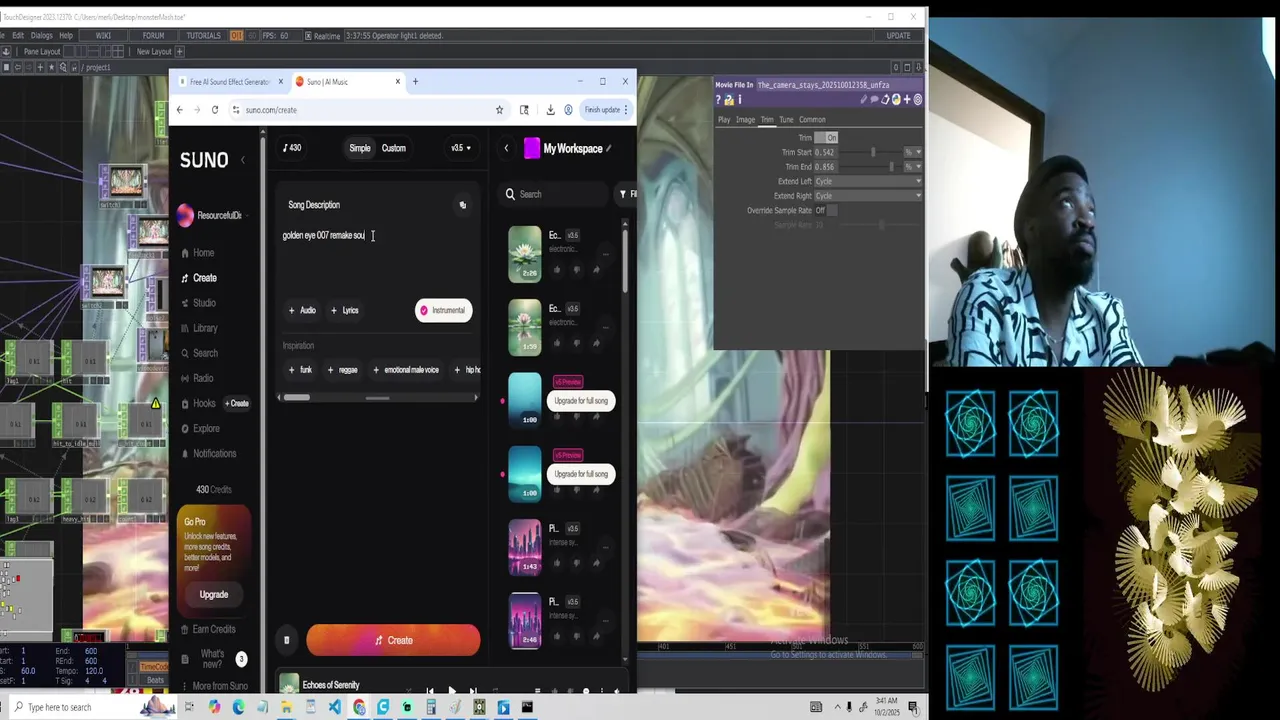The image size is (1280, 720).
Task: Add emotional male voice tag
Action: pyautogui.click(x=406, y=370)
